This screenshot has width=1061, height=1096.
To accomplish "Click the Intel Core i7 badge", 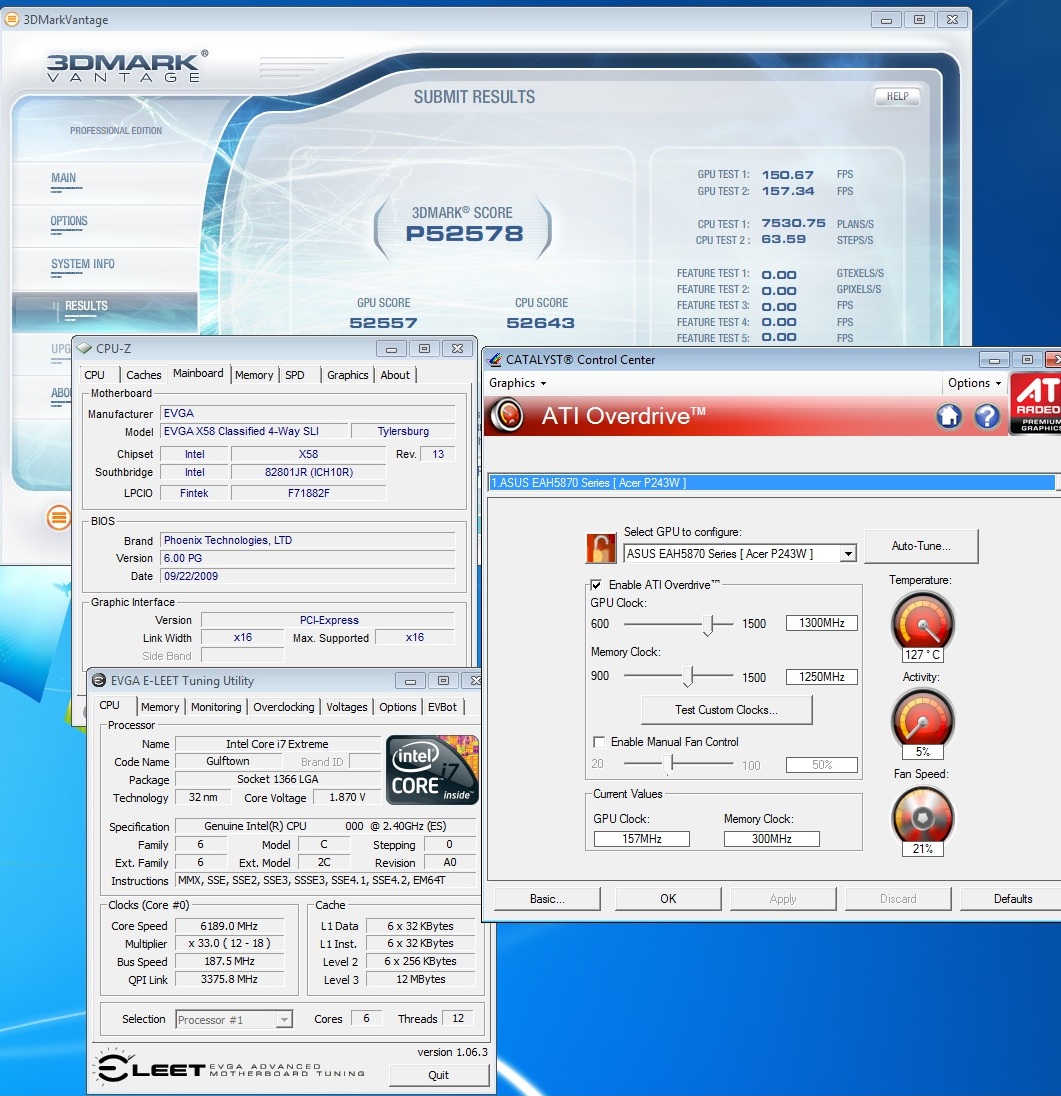I will (x=432, y=770).
